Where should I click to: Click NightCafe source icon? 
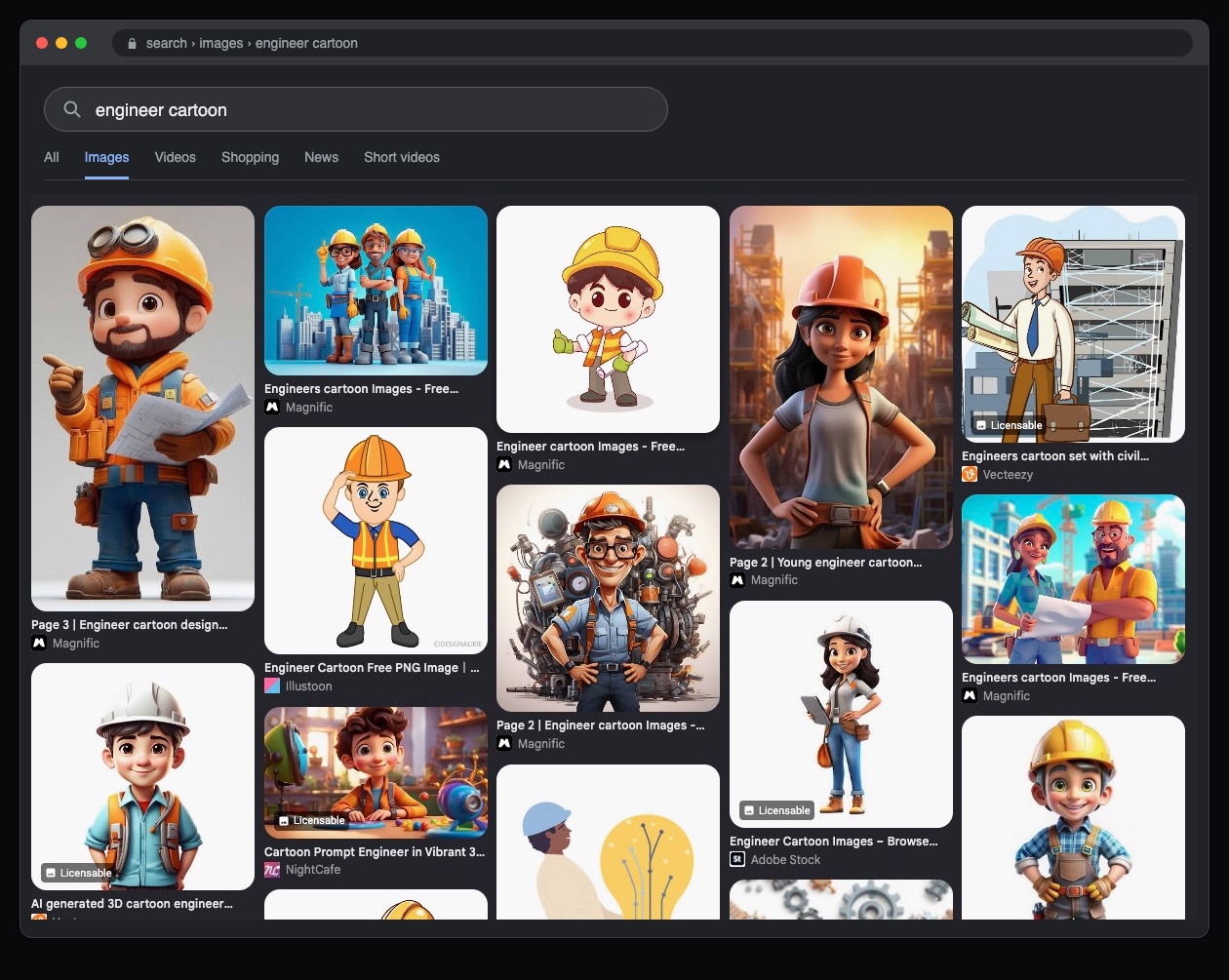272,869
